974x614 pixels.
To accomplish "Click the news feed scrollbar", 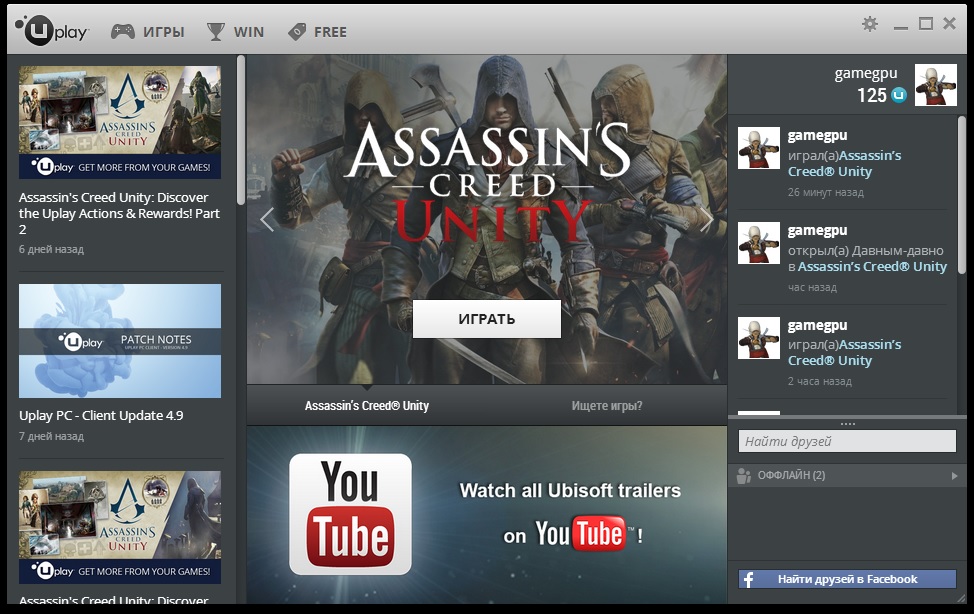I will click(241, 130).
